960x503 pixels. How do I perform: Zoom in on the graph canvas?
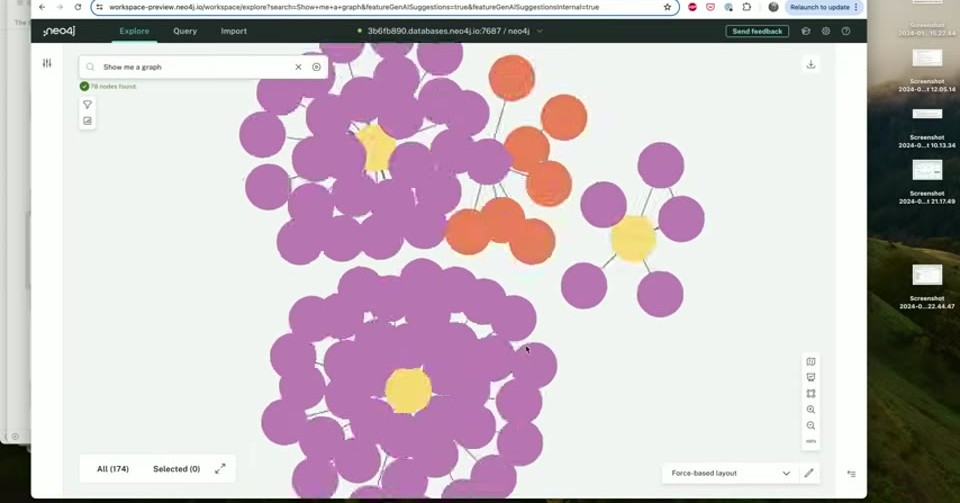click(811, 409)
